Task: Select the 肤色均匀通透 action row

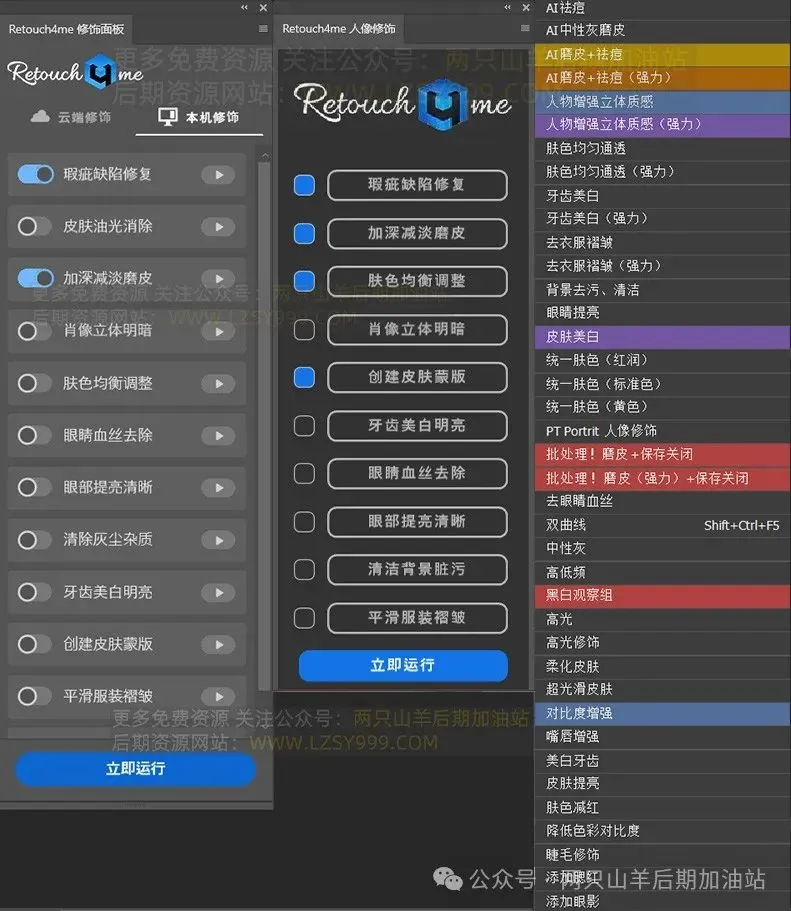Action: click(x=662, y=149)
